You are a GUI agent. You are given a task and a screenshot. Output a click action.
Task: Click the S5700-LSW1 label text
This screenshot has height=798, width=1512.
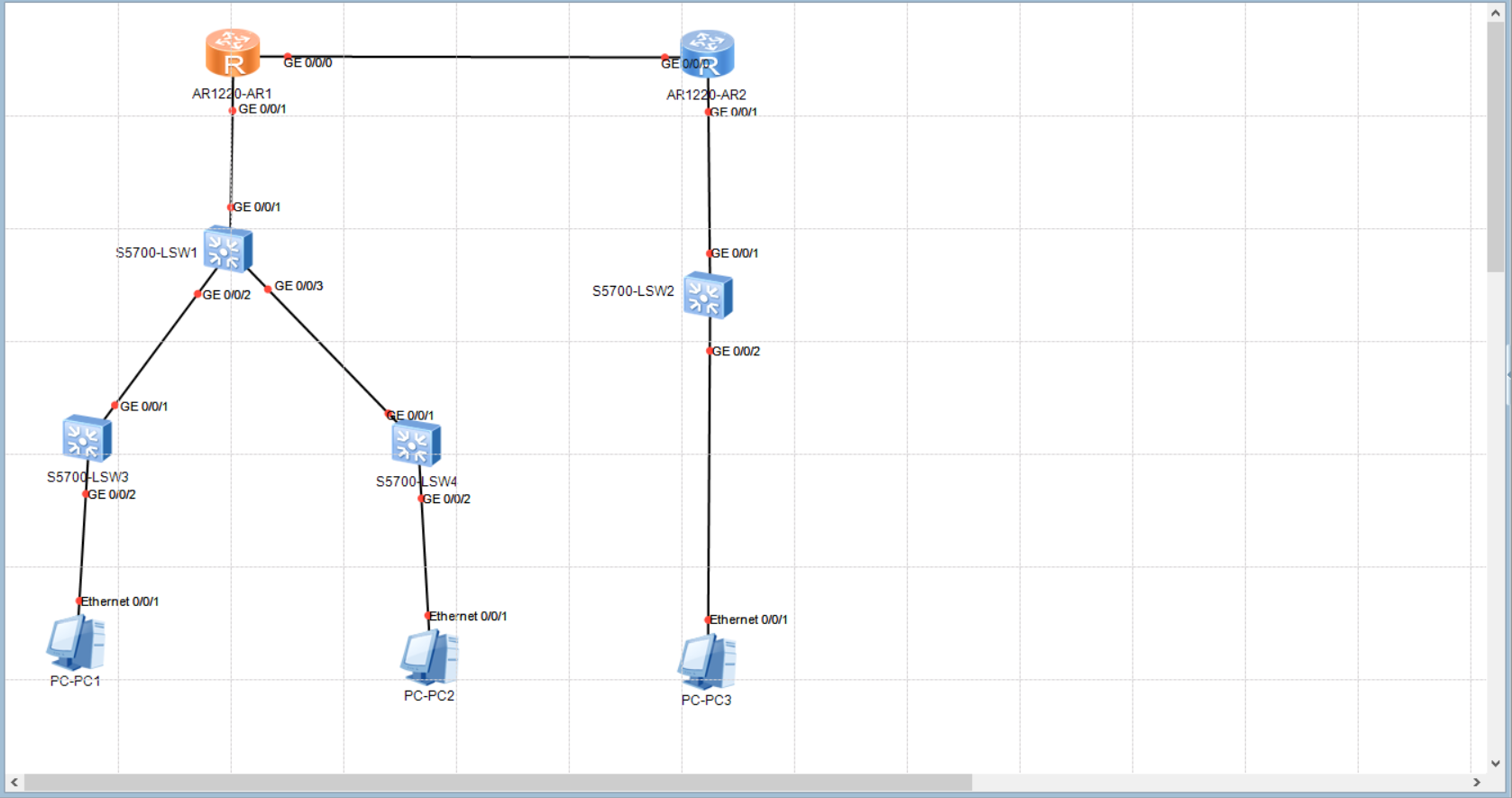coord(156,252)
